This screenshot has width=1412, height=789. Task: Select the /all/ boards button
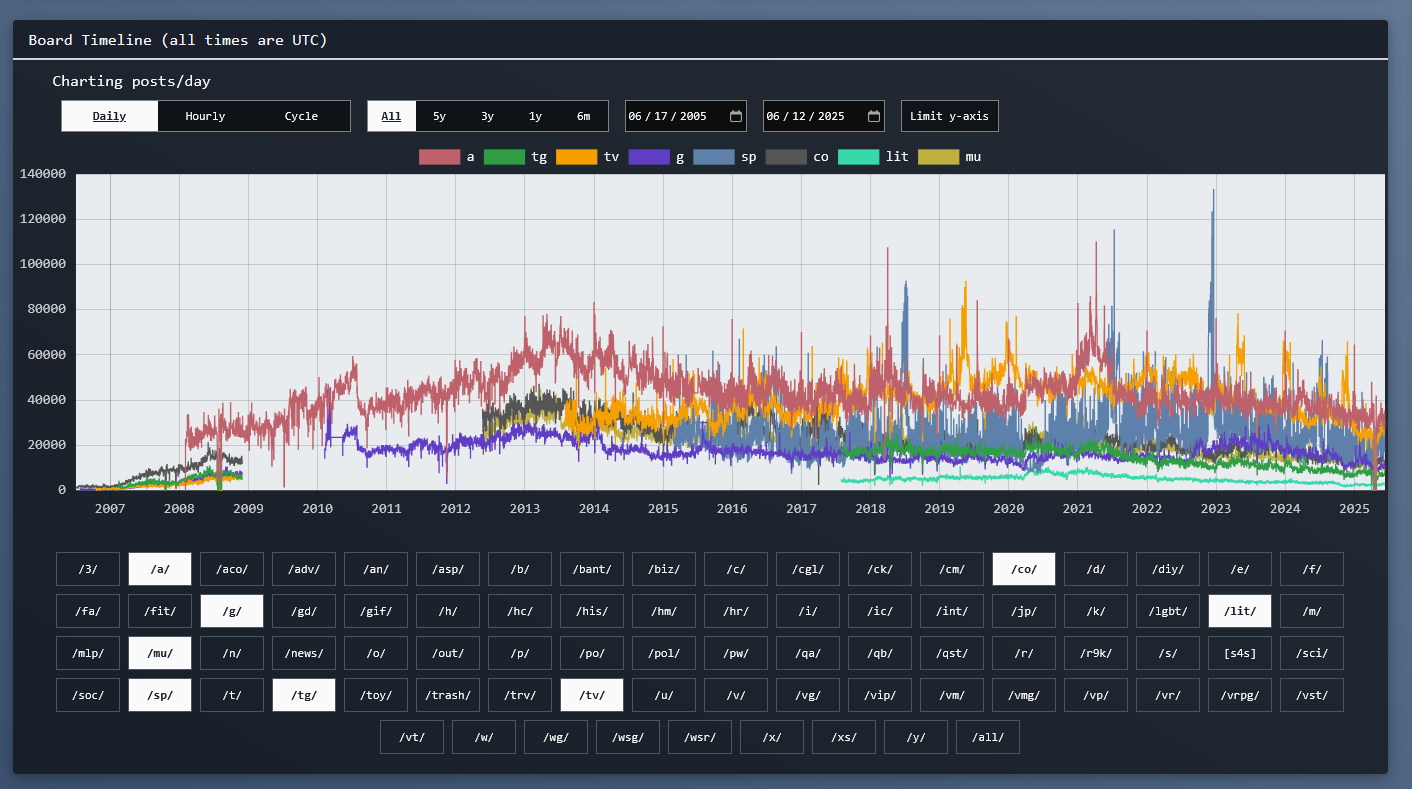click(988, 737)
